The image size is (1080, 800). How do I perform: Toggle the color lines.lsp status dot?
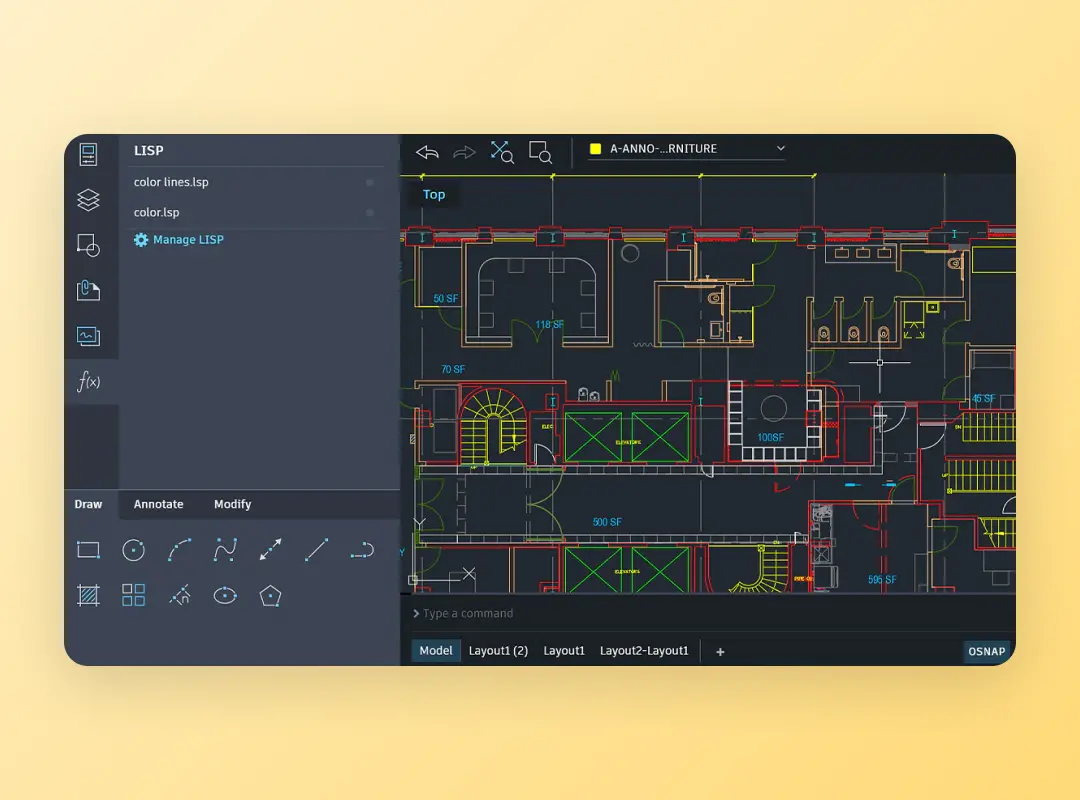[x=370, y=183]
